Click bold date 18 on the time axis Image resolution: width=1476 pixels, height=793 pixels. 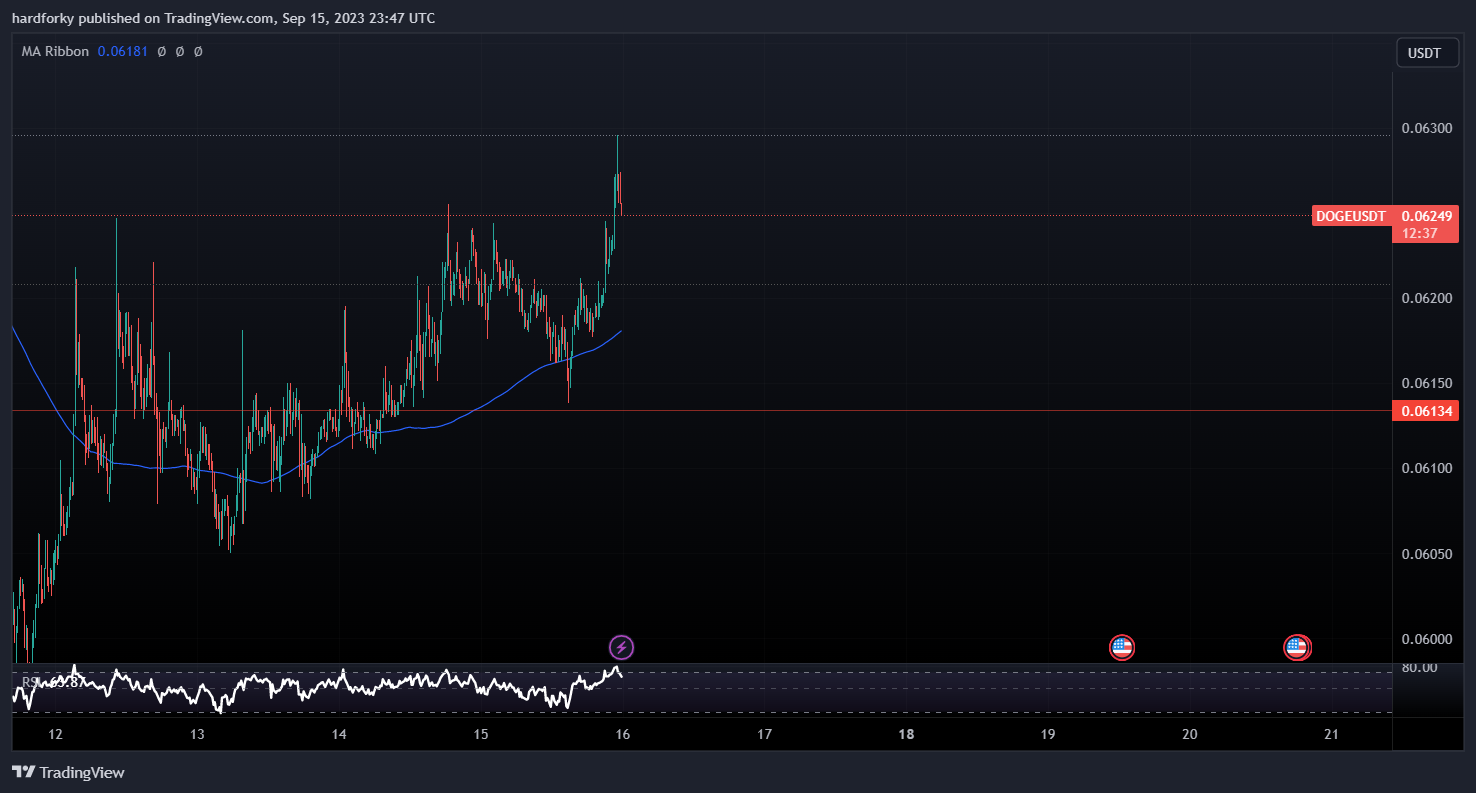coord(906,734)
